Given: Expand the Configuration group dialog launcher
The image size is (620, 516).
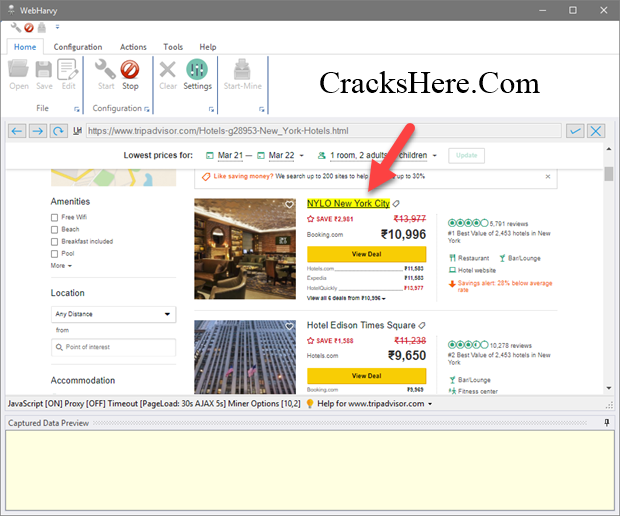Looking at the screenshot, I should click(147, 109).
